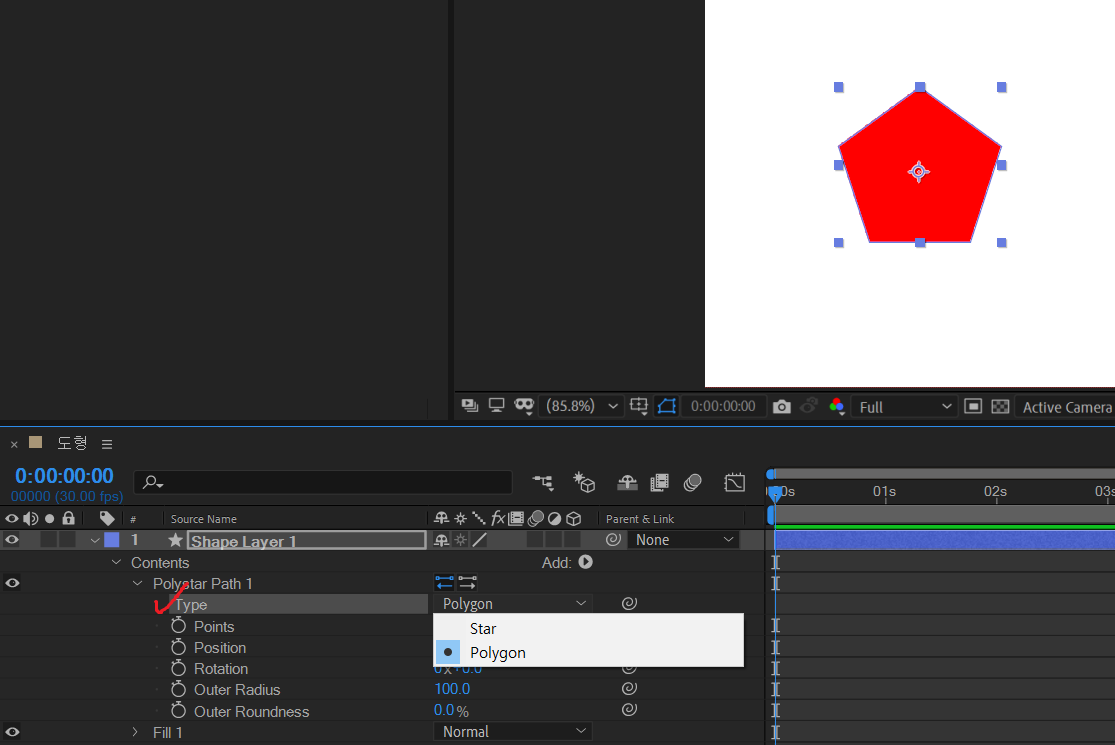Click the Draft 3D icon in timeline
The width and height of the screenshot is (1115, 745).
584,483
